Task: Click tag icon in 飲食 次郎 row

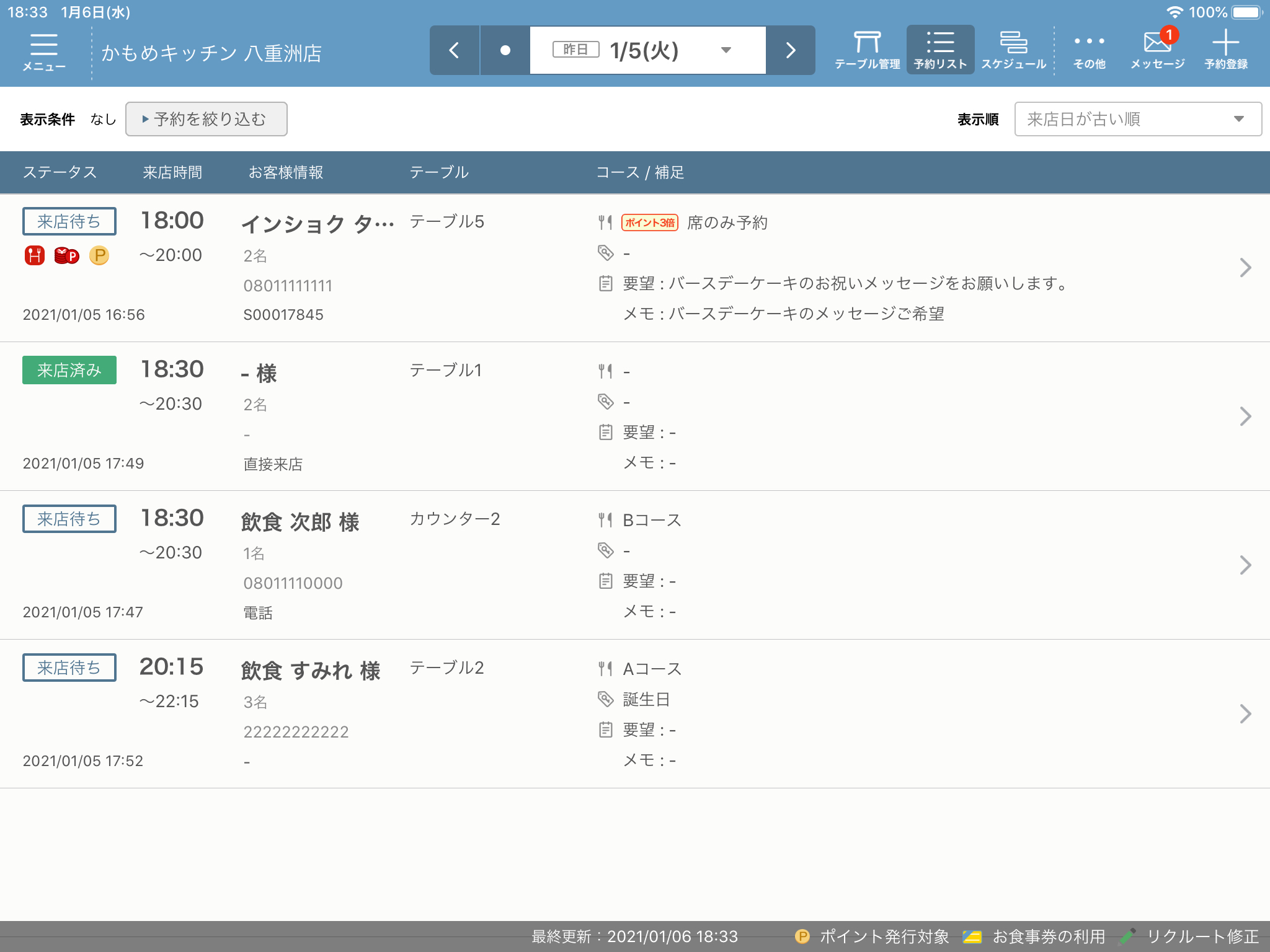Action: click(x=606, y=550)
